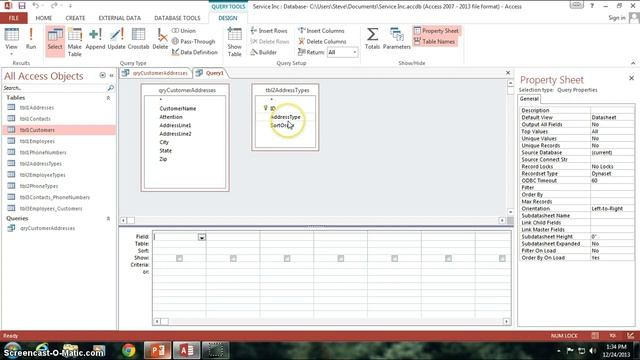This screenshot has height=360, width=640.
Task: Open View button dropdown arrow
Action: click(11, 54)
